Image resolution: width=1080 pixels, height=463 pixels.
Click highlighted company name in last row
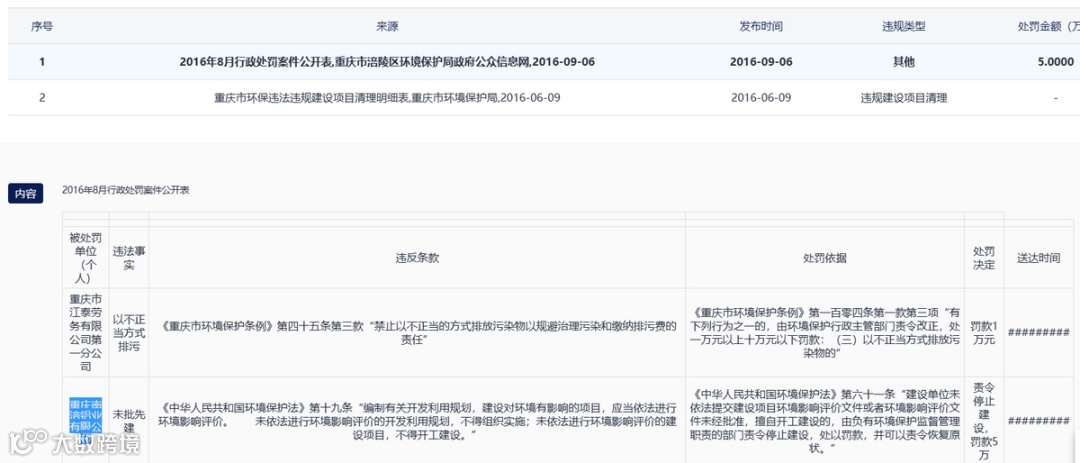[85, 421]
